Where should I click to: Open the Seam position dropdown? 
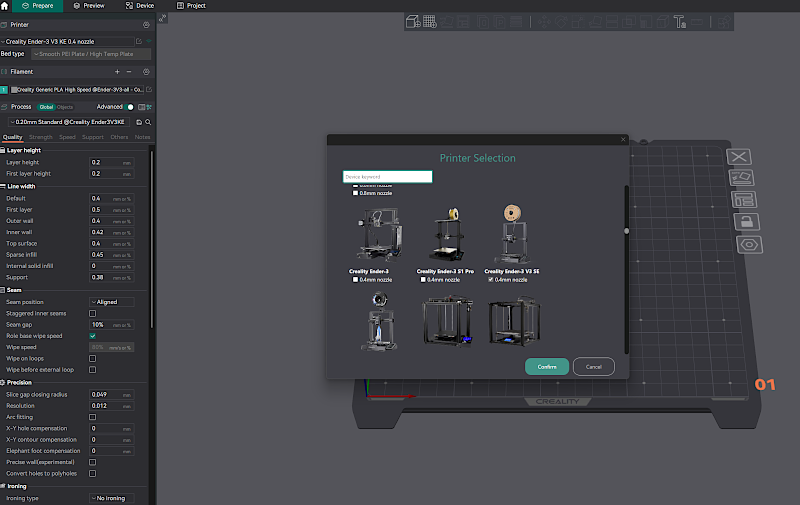112,302
